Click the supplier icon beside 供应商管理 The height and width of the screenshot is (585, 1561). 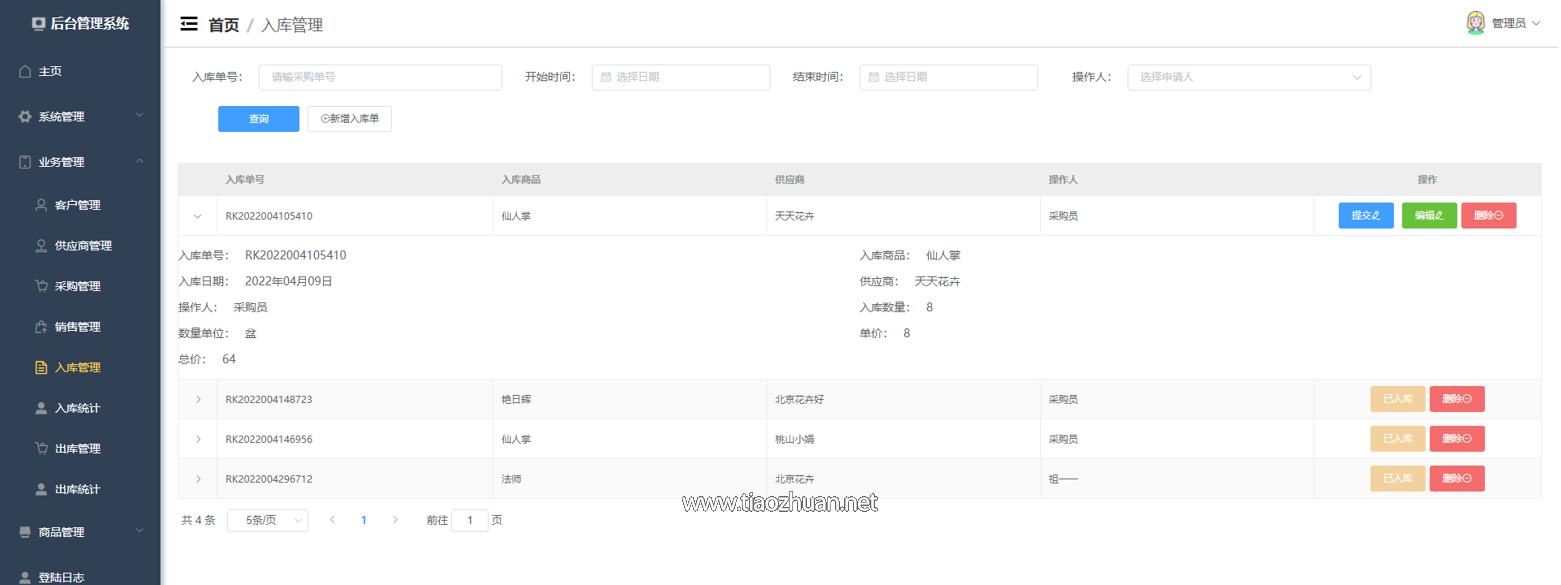point(41,246)
